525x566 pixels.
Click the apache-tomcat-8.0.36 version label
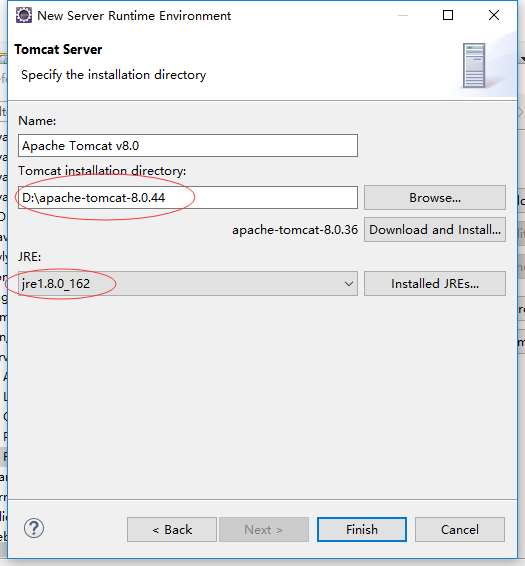295,230
